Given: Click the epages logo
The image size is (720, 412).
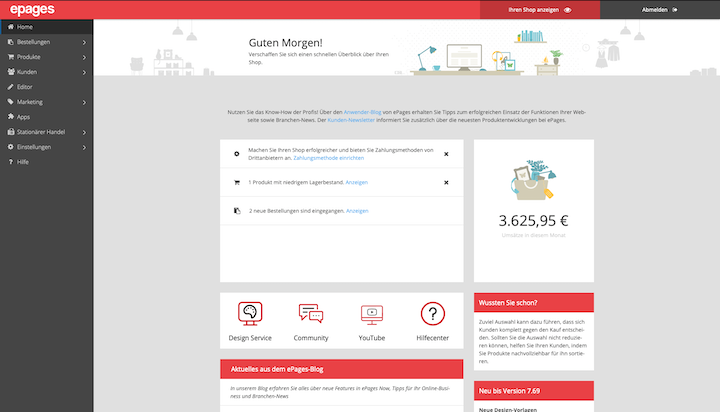Looking at the screenshot, I should (x=33, y=9).
